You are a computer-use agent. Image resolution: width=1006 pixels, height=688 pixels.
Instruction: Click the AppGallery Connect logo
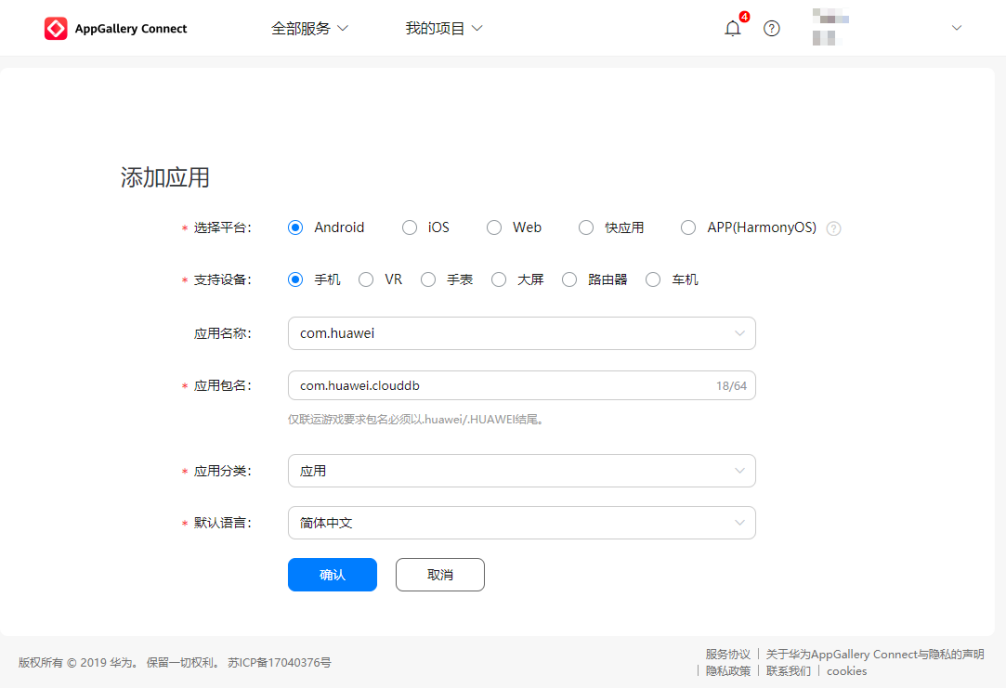tap(115, 28)
